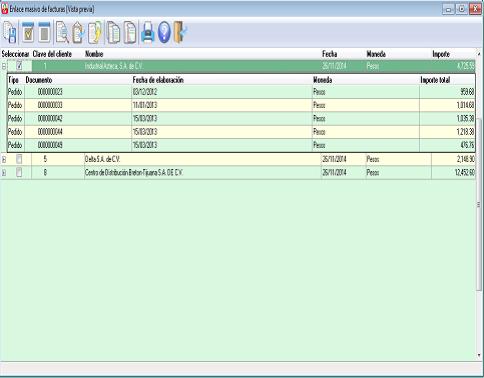This screenshot has width=484, height=378.
Task: Click the document with lightning bolt icon
Action: coord(95,33)
